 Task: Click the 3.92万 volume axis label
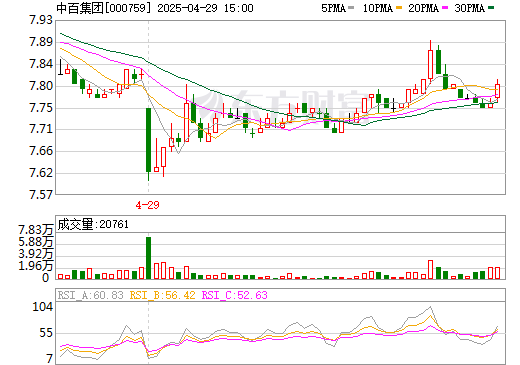[36, 254]
